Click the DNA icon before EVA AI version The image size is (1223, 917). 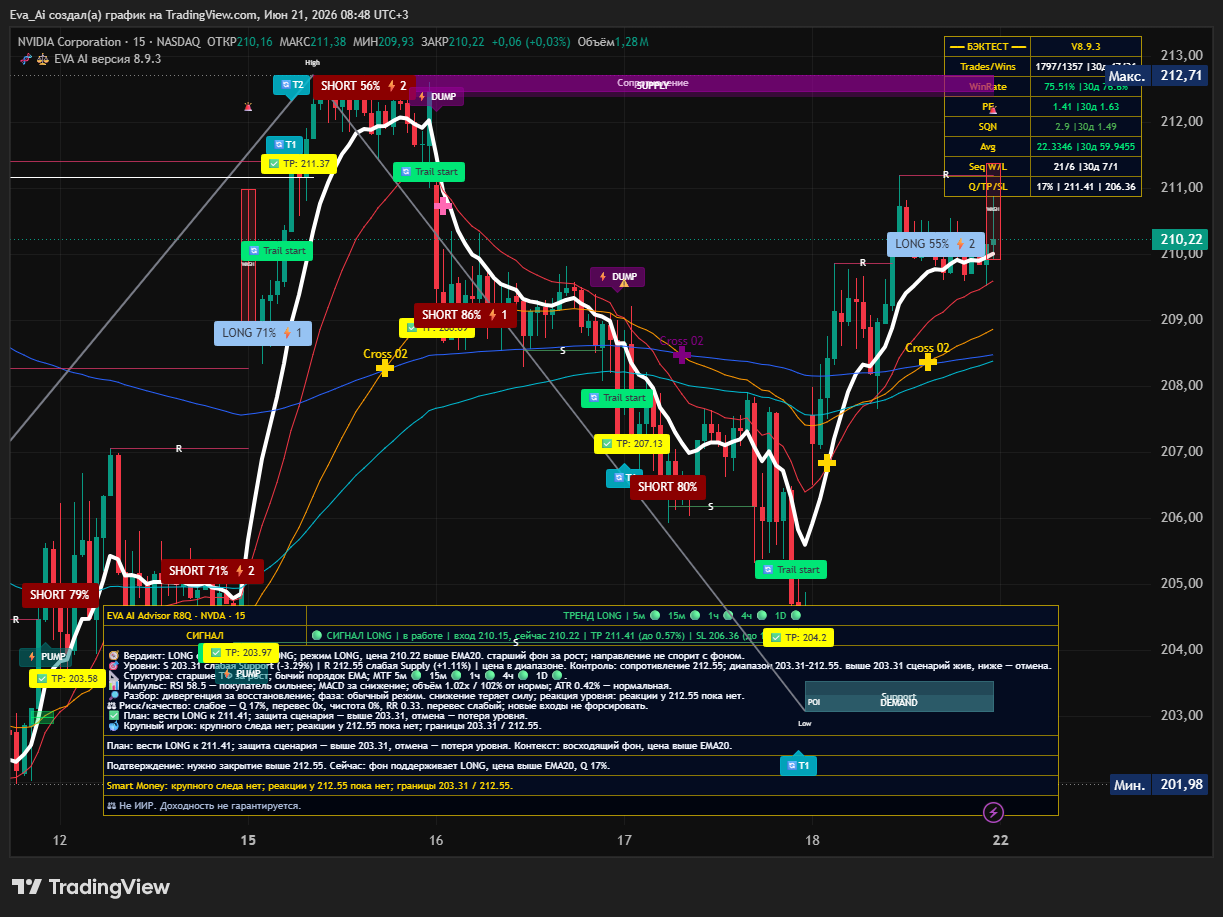[27, 59]
